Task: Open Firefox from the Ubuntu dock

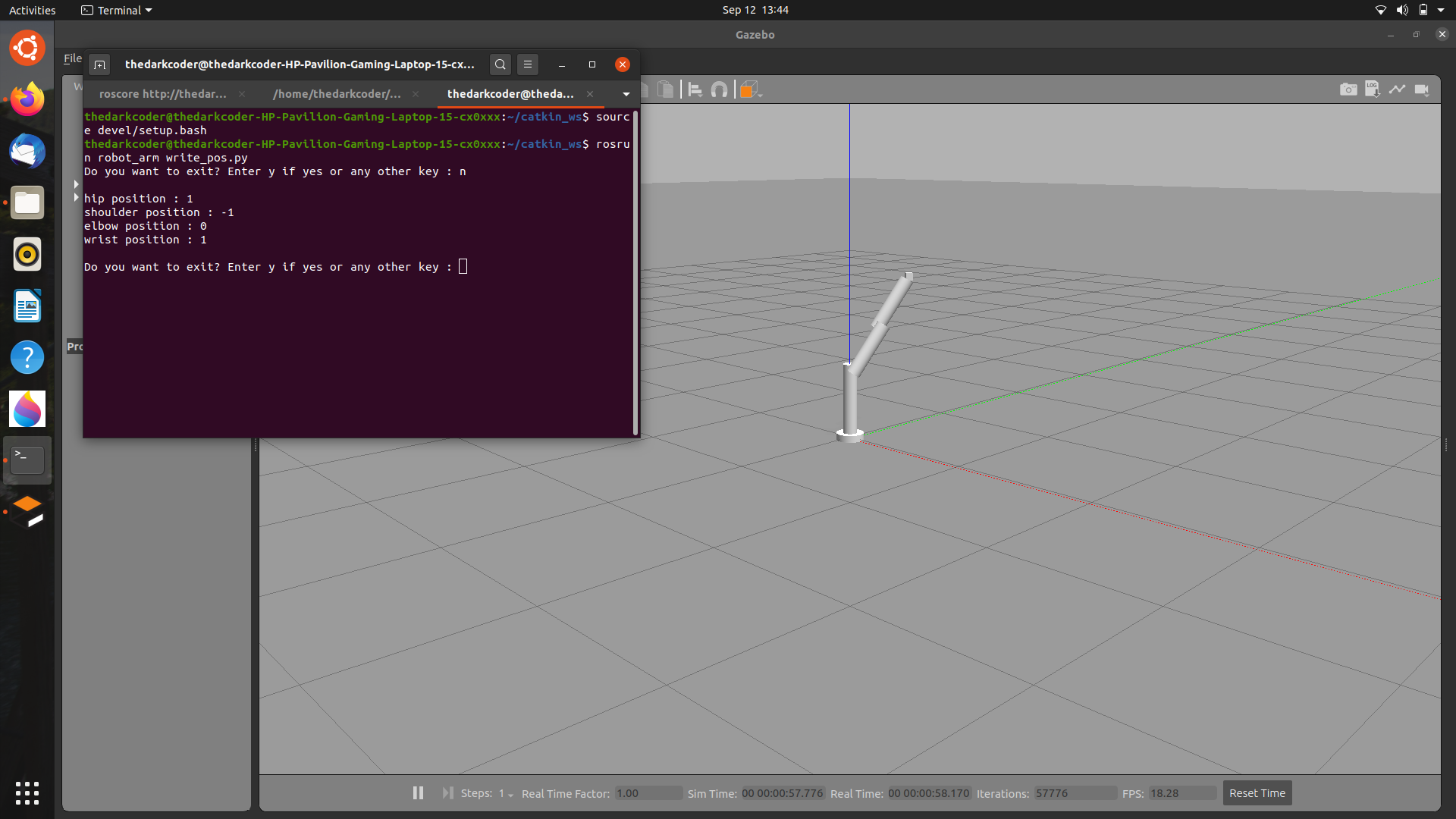Action: pos(27,99)
